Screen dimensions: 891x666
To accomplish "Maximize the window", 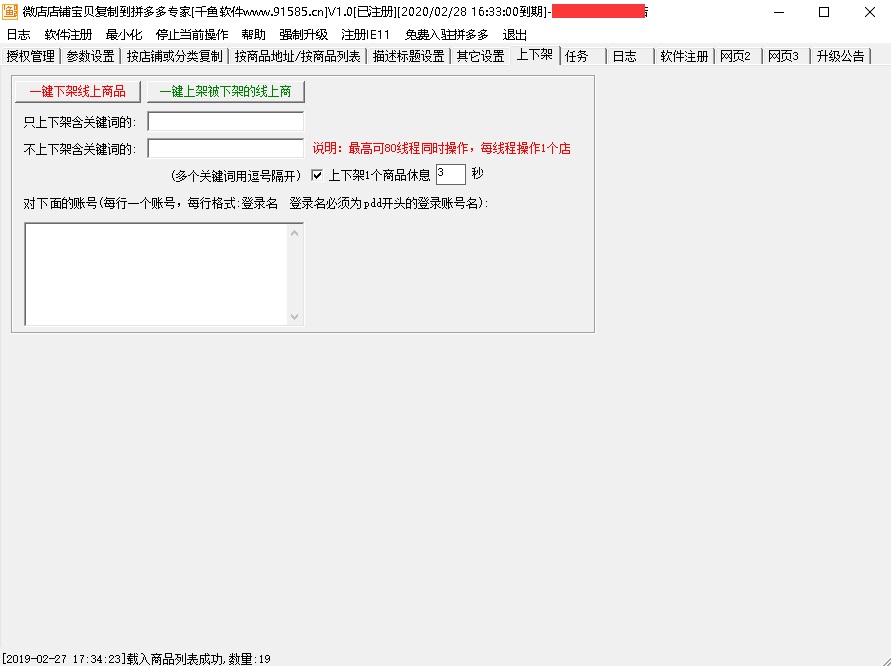I will tap(824, 12).
